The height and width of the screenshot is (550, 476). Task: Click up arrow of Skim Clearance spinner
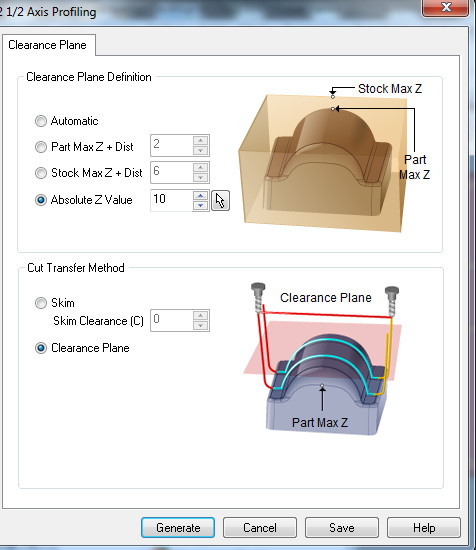pyautogui.click(x=200, y=315)
